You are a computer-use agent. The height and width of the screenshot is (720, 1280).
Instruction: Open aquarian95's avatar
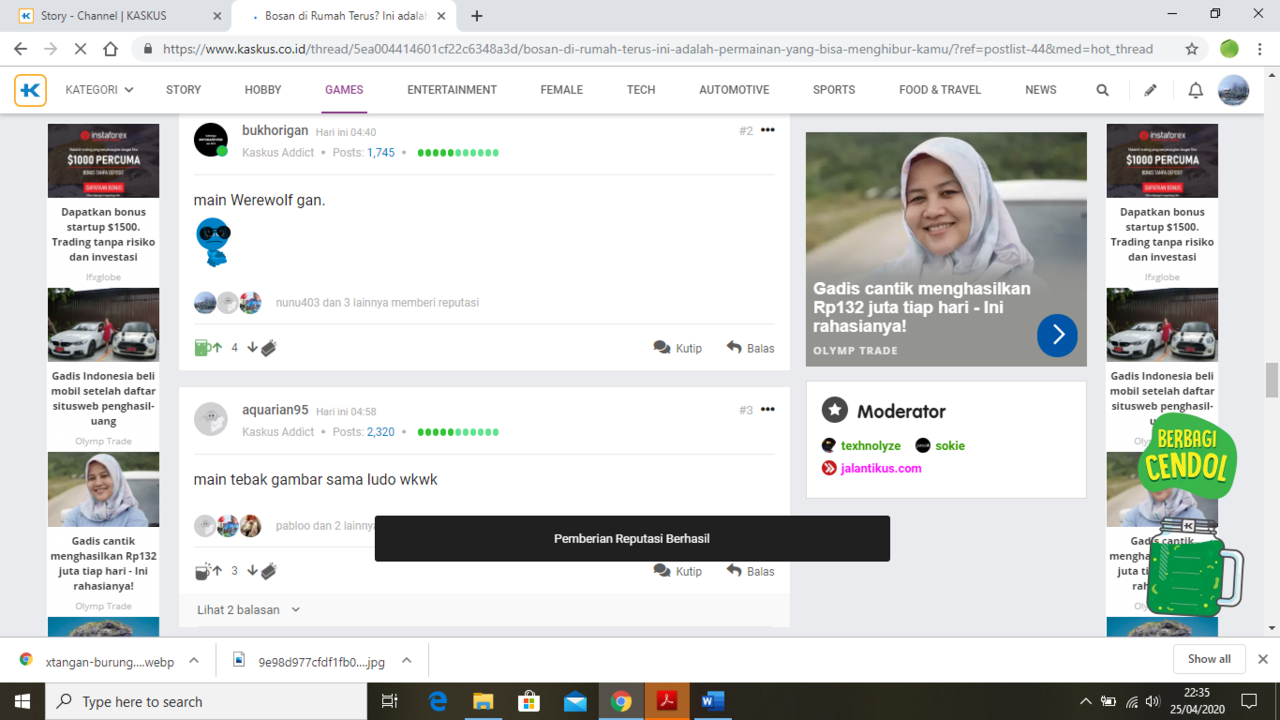(x=211, y=419)
